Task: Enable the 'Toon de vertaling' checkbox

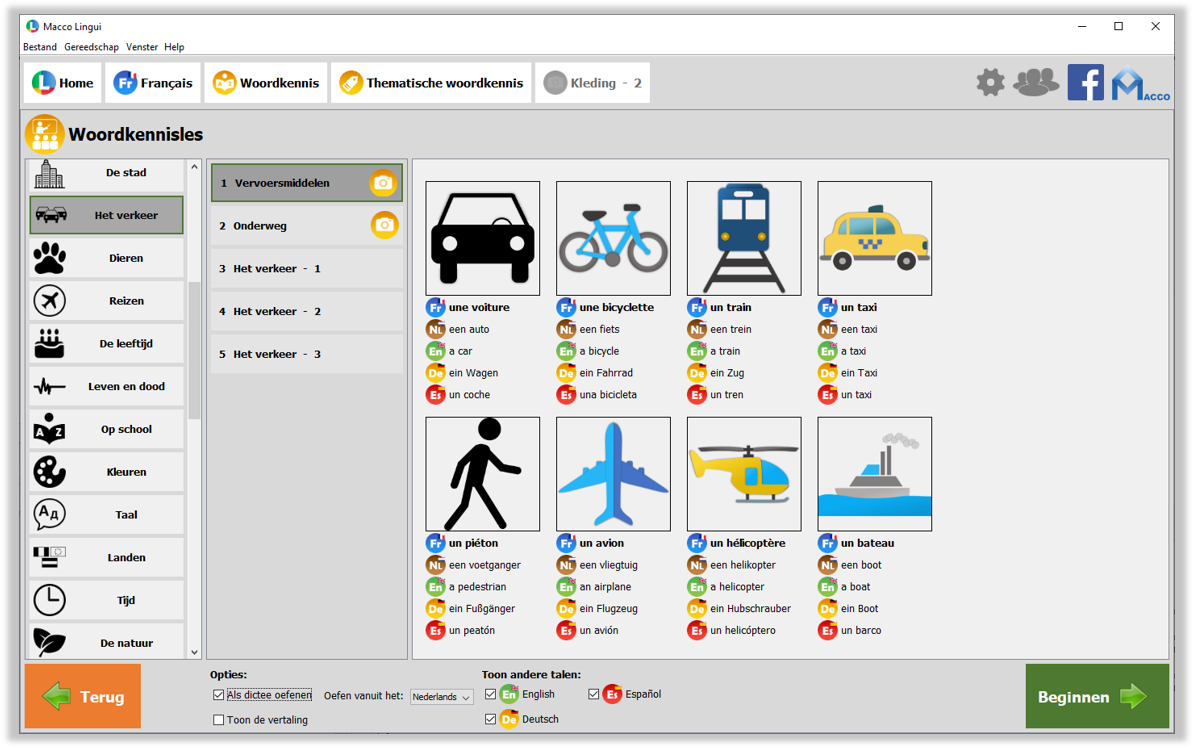Action: click(x=219, y=720)
